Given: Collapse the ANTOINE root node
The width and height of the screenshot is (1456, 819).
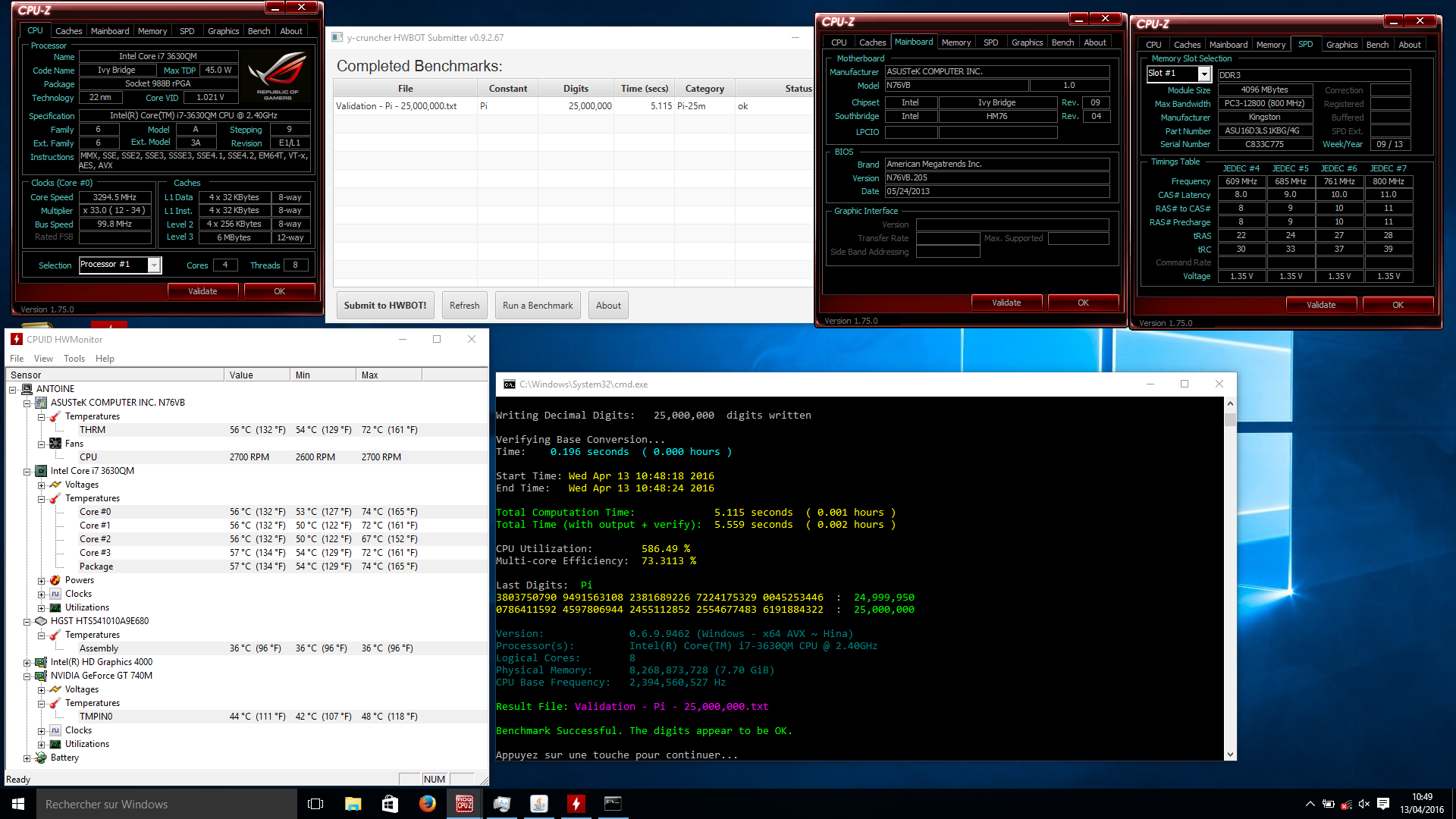Looking at the screenshot, I should pyautogui.click(x=13, y=389).
